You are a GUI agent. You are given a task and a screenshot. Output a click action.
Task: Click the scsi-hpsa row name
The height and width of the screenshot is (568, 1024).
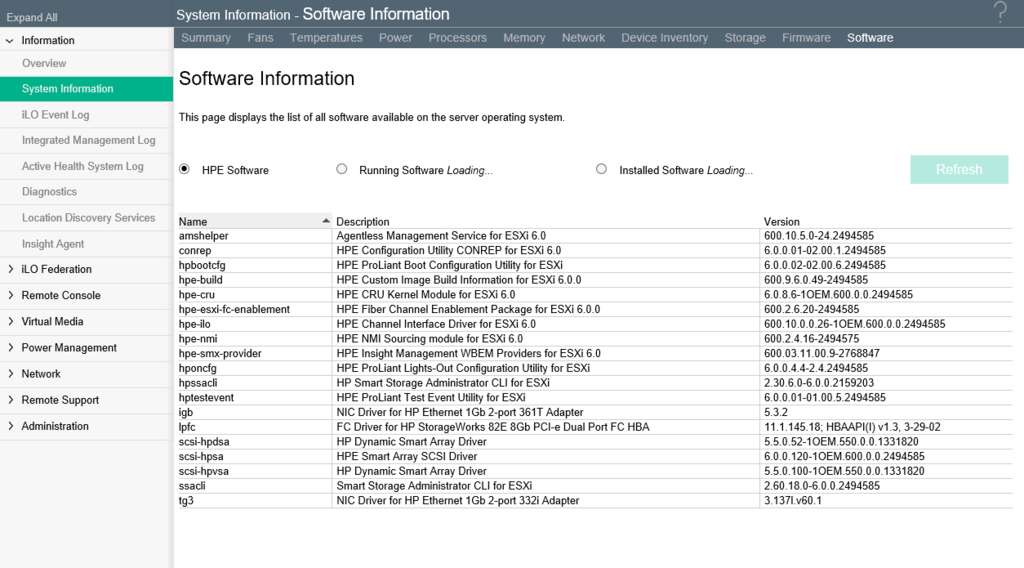[x=201, y=456]
